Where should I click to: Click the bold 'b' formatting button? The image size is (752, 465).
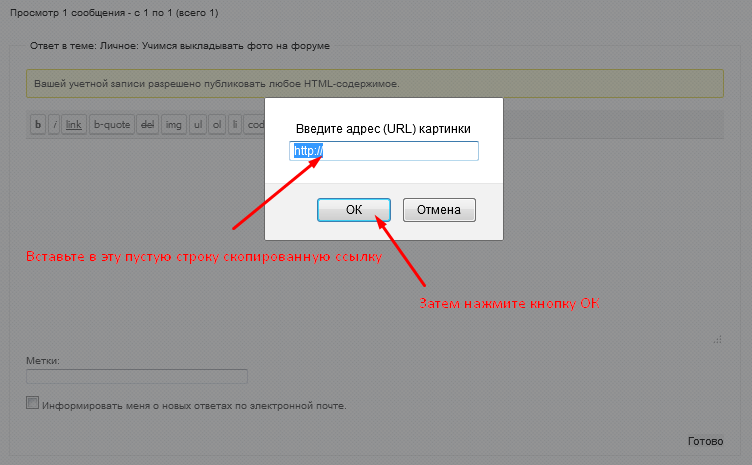[39, 125]
